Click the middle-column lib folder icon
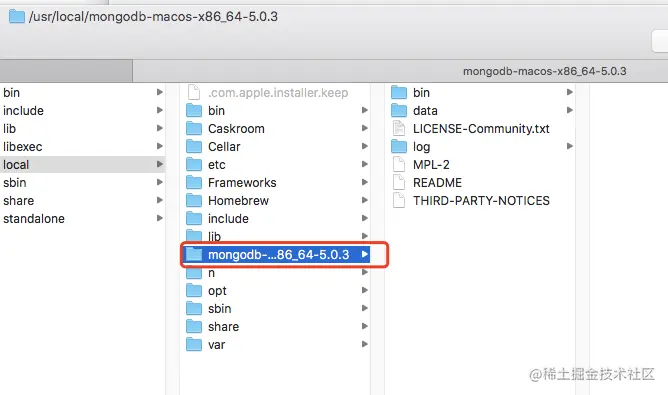 [x=194, y=235]
